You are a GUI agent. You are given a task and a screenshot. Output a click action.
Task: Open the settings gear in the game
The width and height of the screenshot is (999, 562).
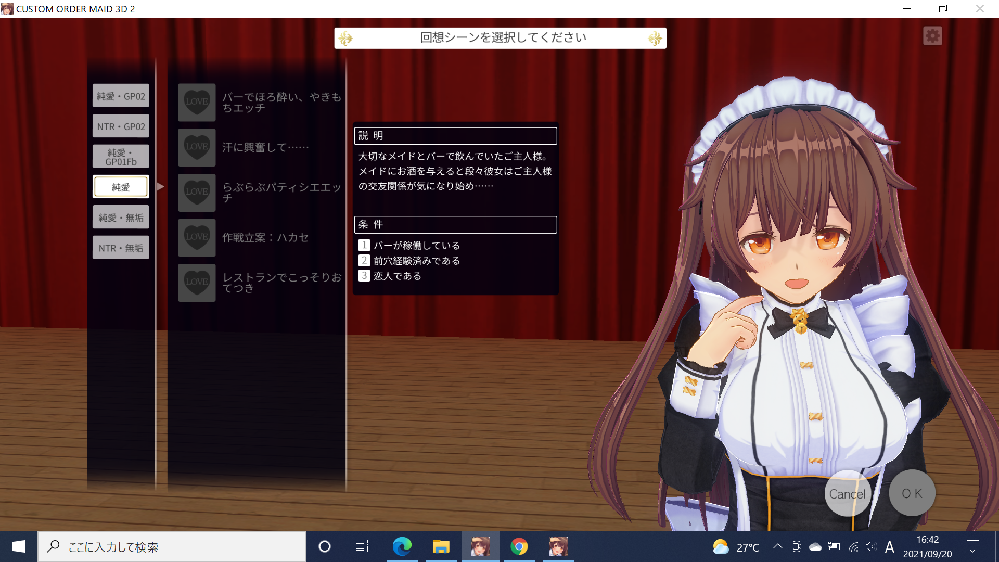point(932,36)
